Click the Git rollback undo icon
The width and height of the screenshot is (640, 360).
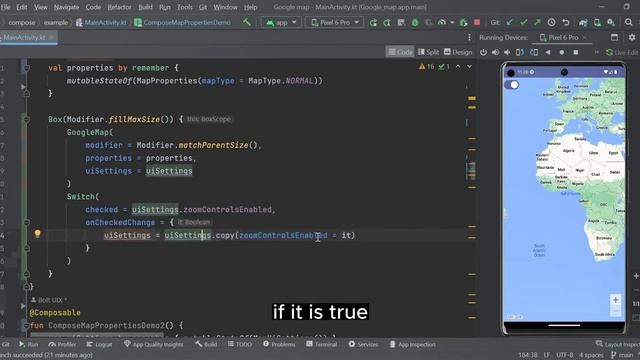(566, 22)
